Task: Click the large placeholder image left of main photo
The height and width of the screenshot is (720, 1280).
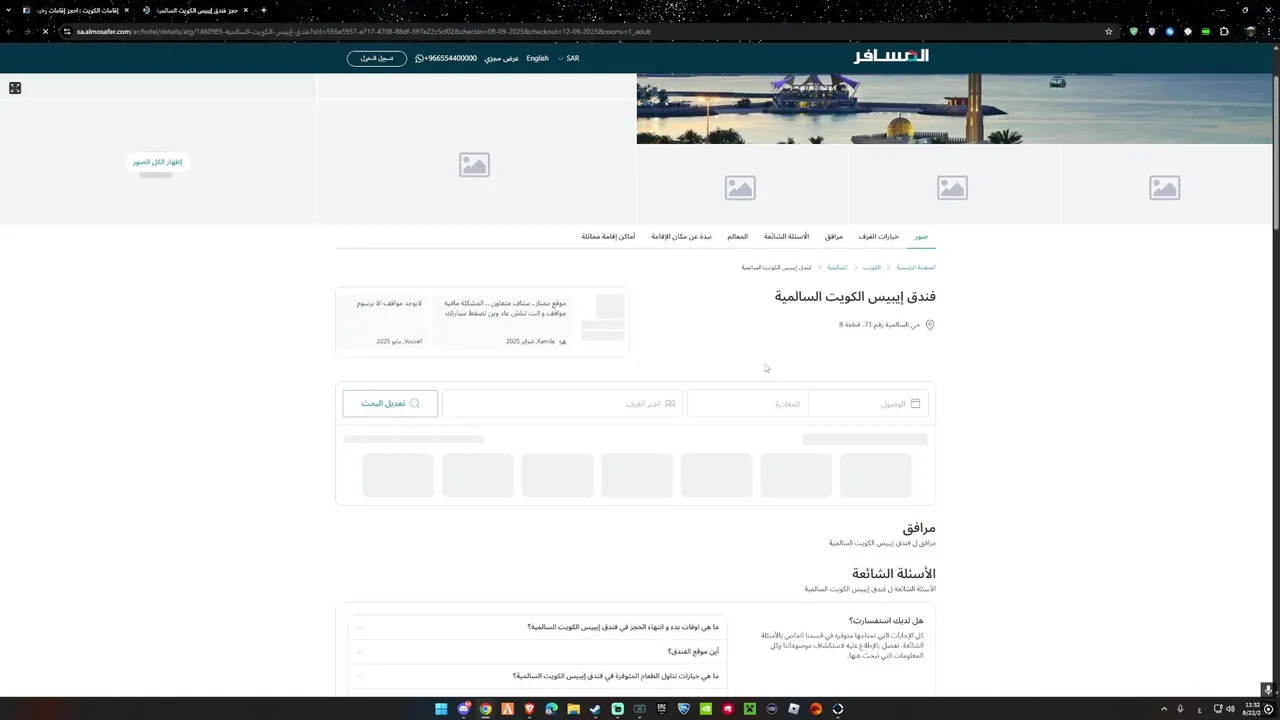Action: click(x=475, y=164)
